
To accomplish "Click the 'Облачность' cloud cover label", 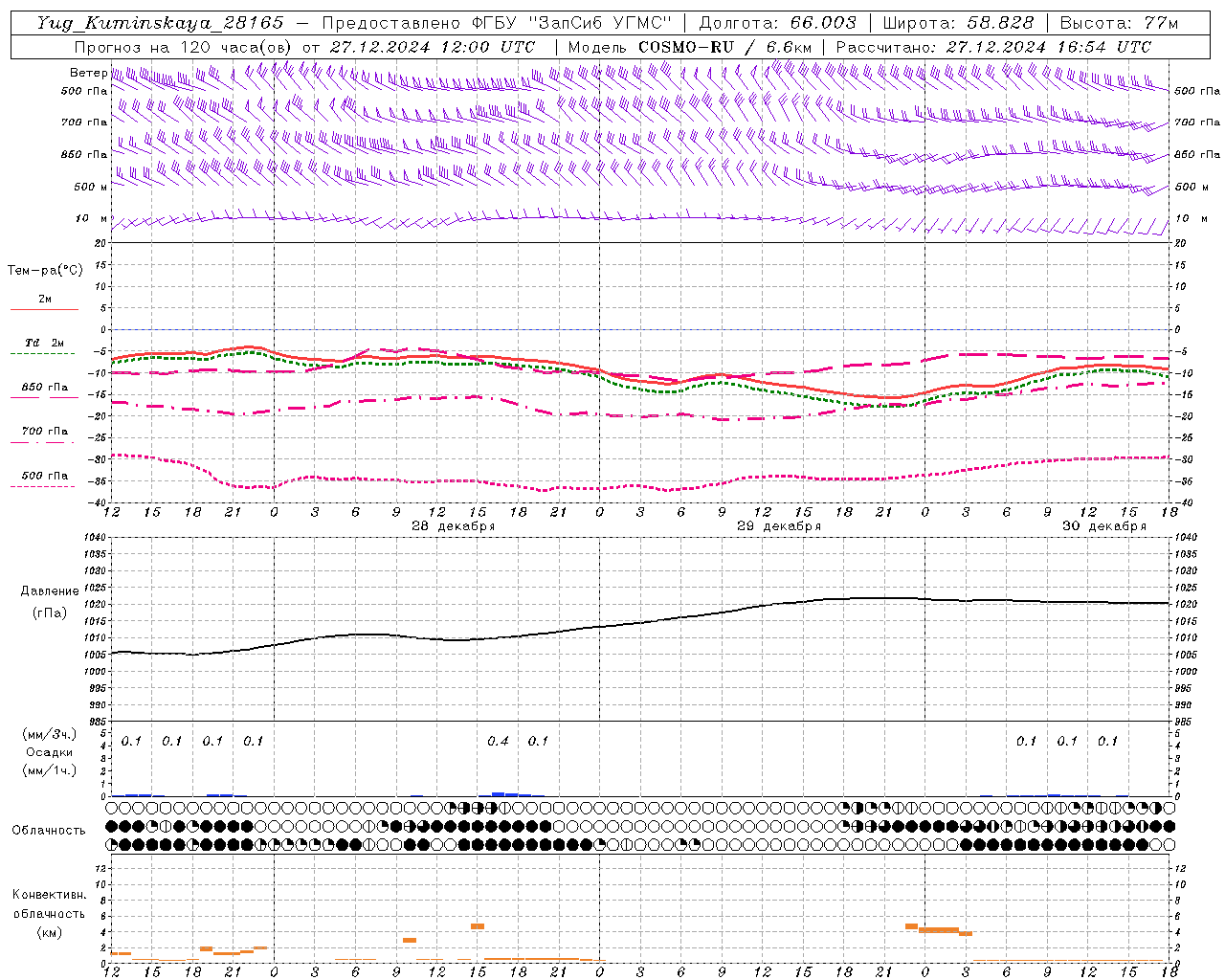I will click(x=49, y=831).
